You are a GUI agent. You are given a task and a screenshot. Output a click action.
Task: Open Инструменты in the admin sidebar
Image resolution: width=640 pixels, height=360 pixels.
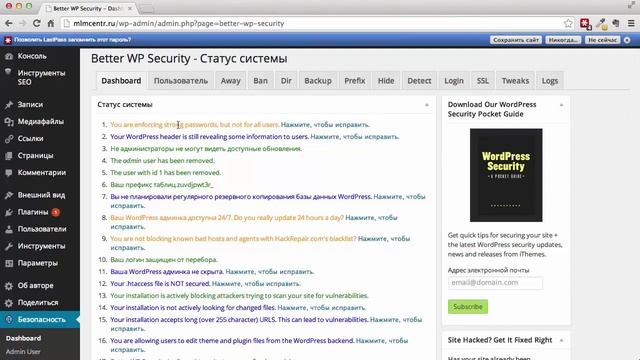coord(40,246)
